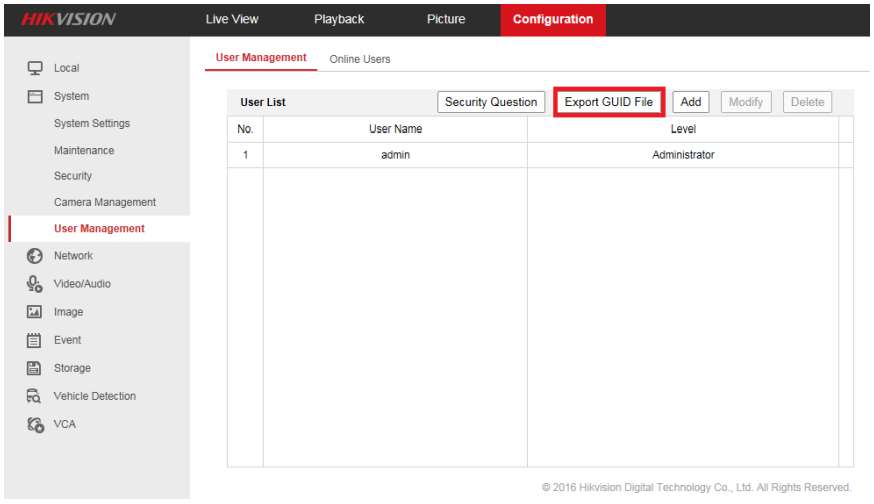Click the Local monitor icon in sidebar
Image resolution: width=874 pixels, height=504 pixels.
tap(34, 68)
